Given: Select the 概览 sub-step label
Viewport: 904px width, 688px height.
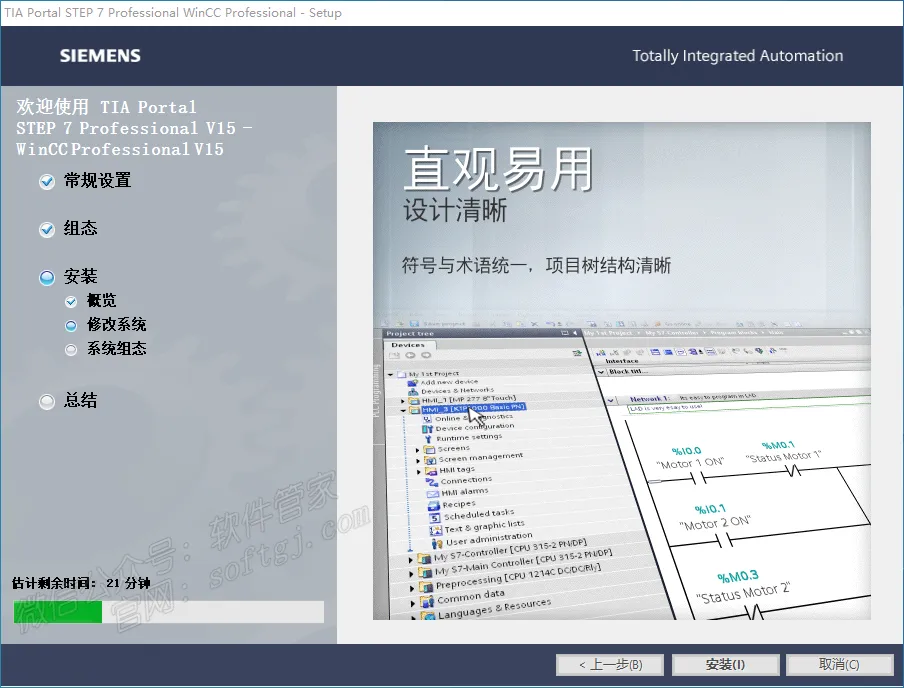Looking at the screenshot, I should pos(101,300).
